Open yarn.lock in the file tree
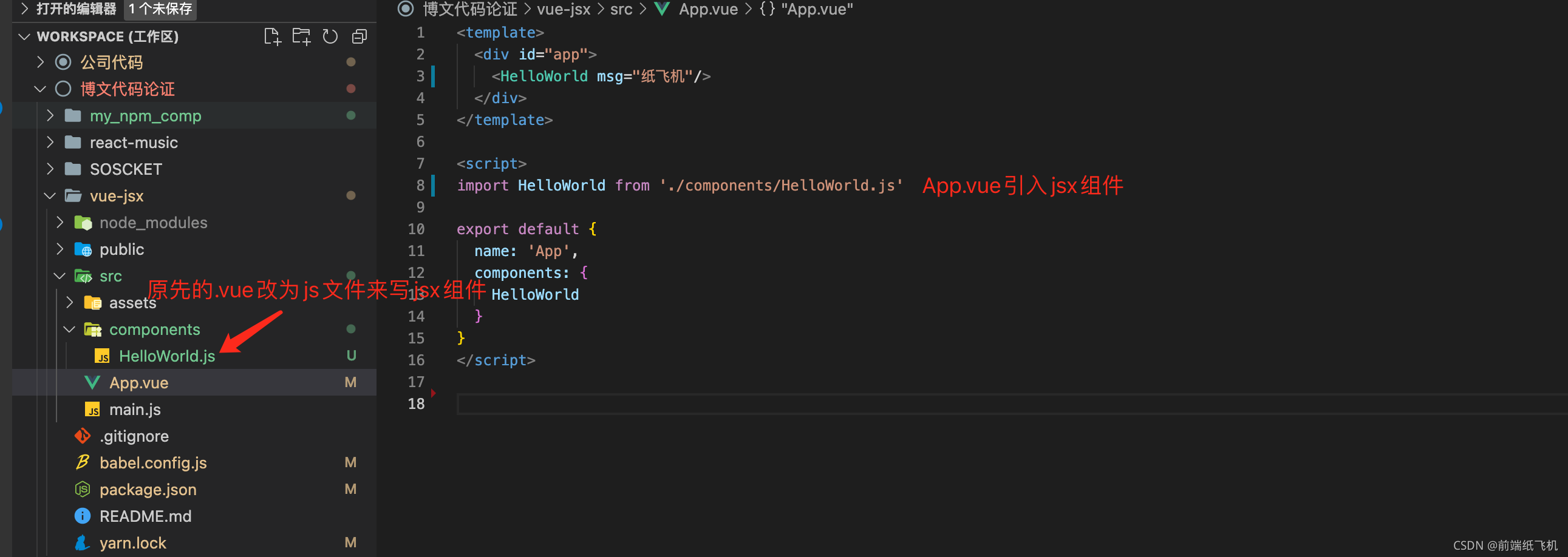Screen dimensions: 1568x557 pos(133,543)
